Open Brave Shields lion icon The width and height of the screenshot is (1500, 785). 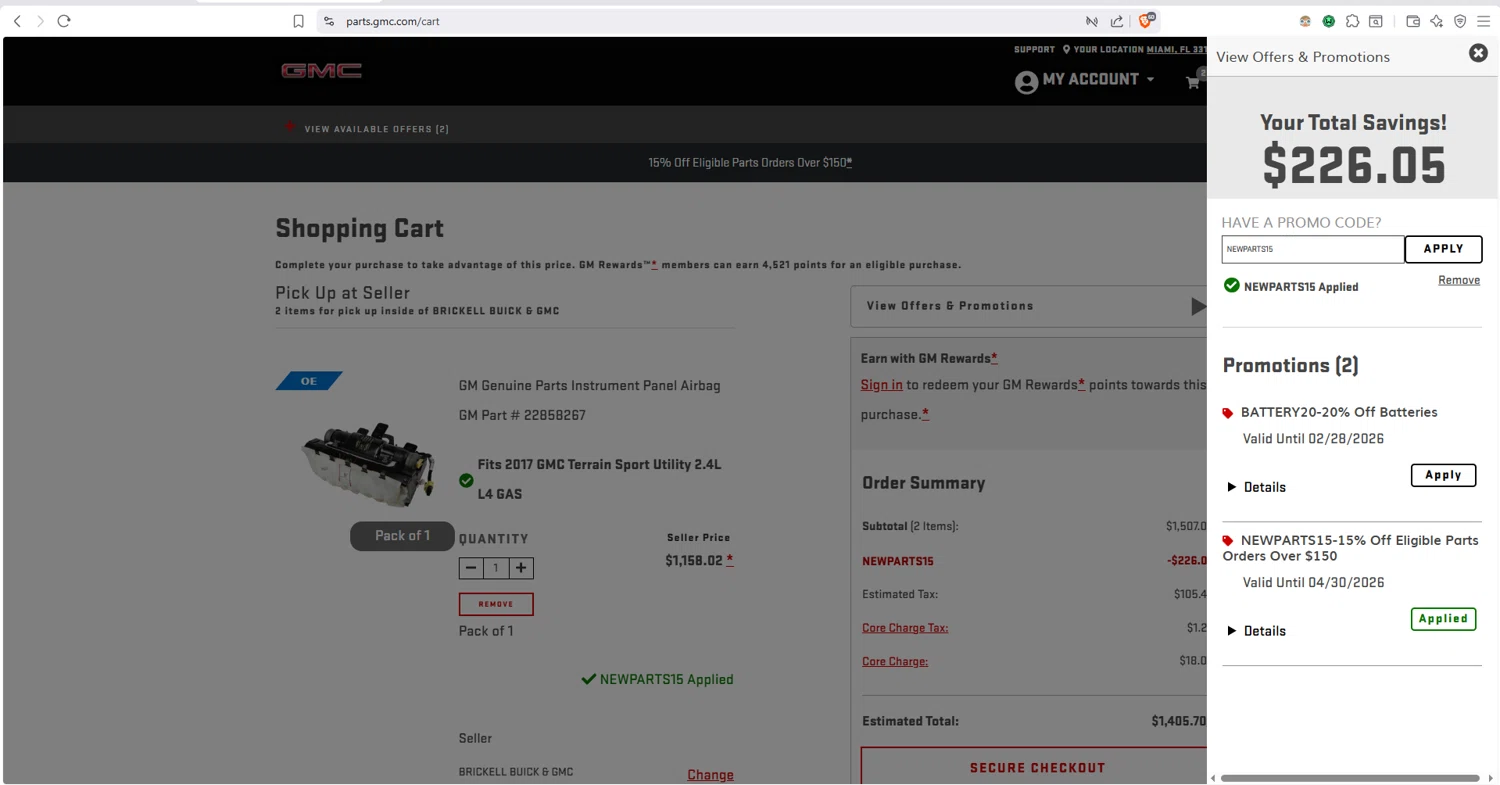1147,20
